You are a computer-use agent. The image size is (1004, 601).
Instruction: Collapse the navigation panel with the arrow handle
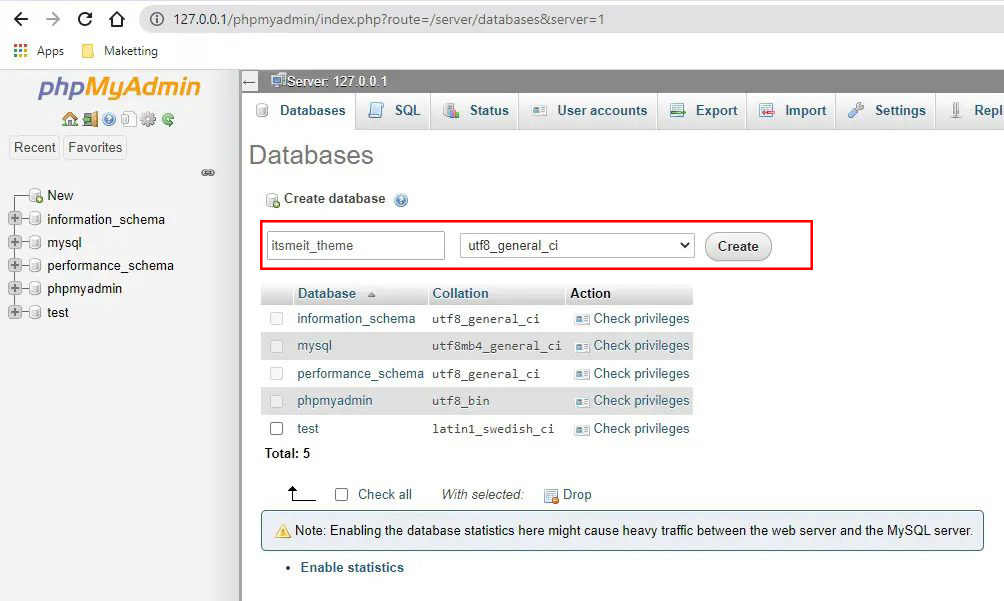[208, 172]
